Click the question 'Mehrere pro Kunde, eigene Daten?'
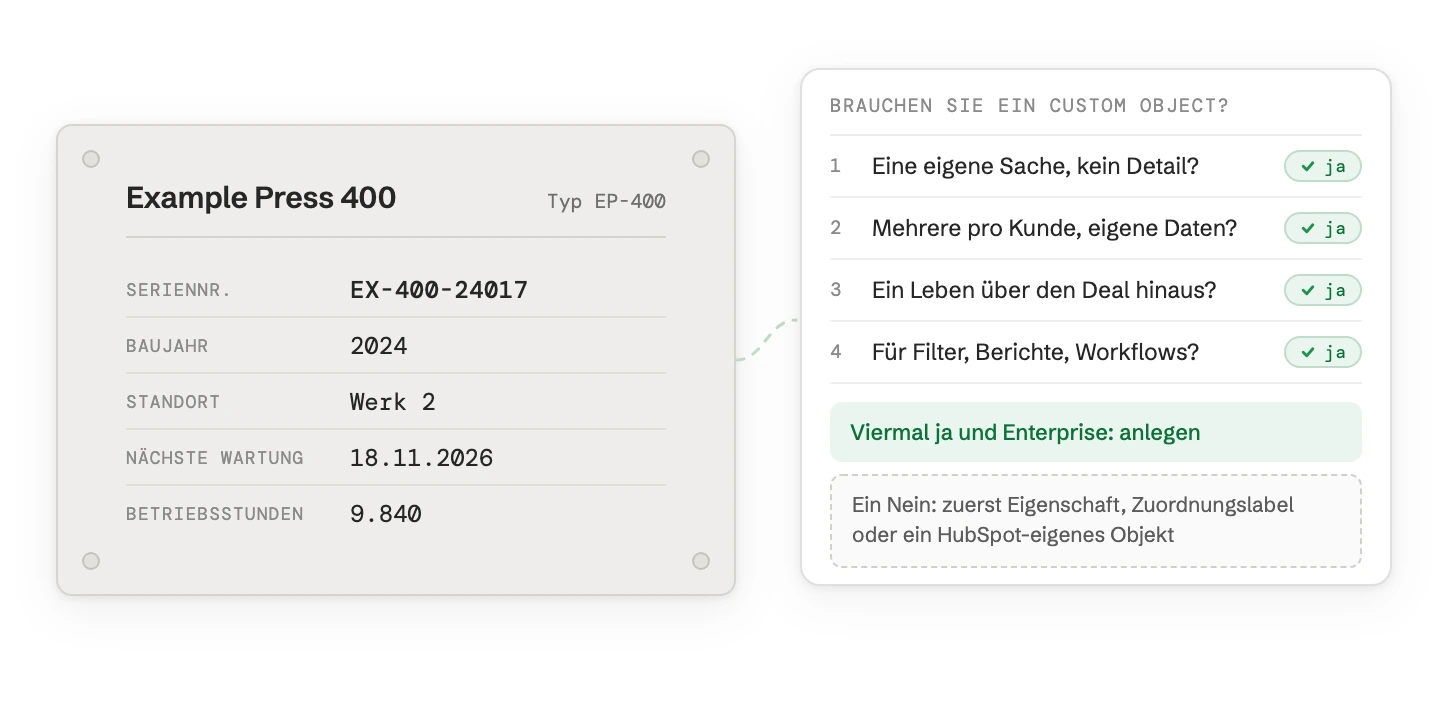Screen dimensions: 1436x720 (x=1054, y=228)
